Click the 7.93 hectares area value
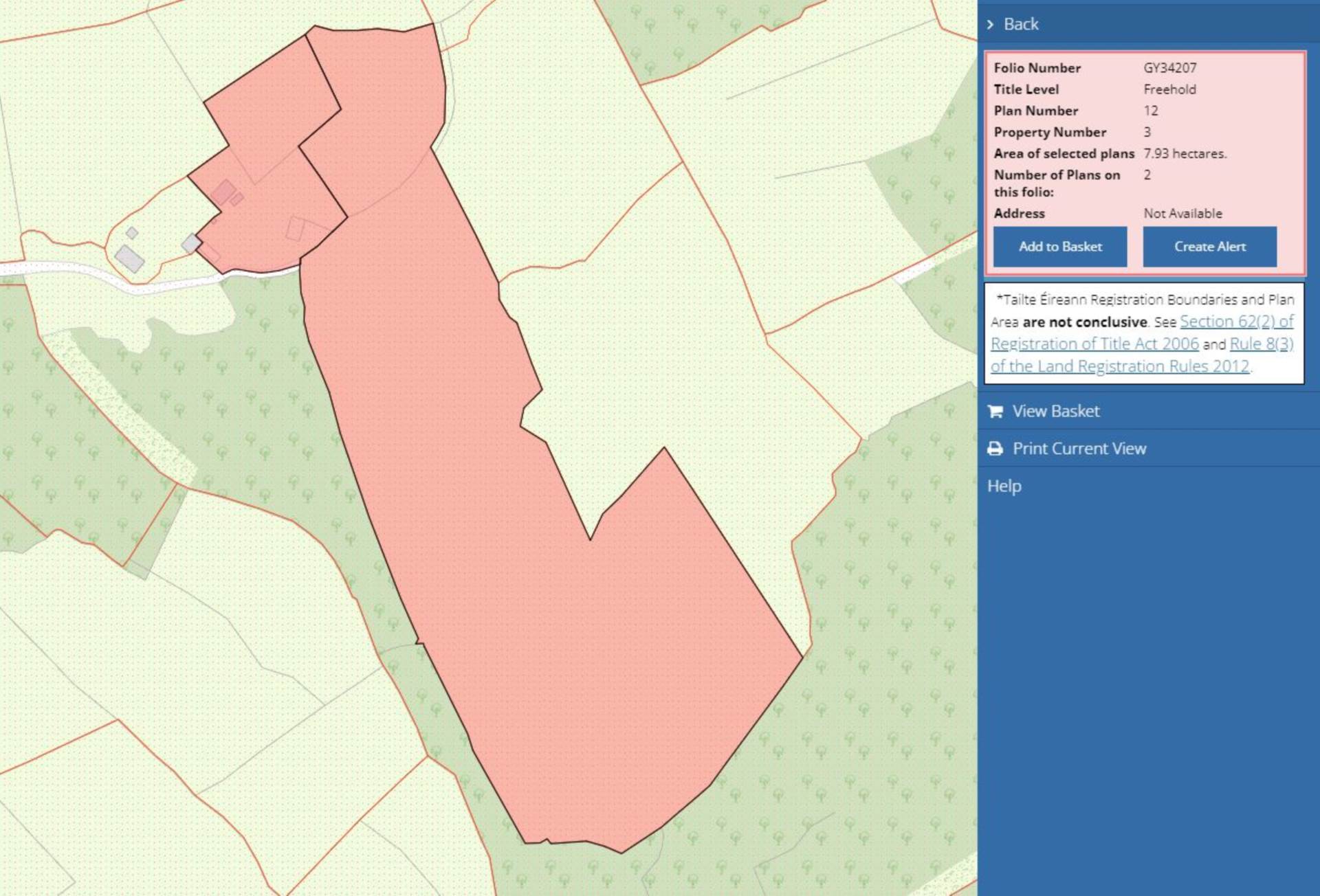This screenshot has width=1320, height=896. (1184, 153)
